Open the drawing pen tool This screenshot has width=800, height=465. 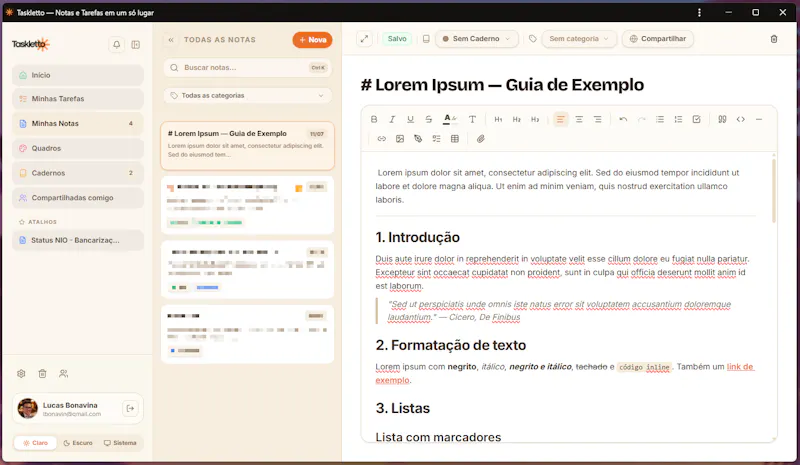[418, 139]
